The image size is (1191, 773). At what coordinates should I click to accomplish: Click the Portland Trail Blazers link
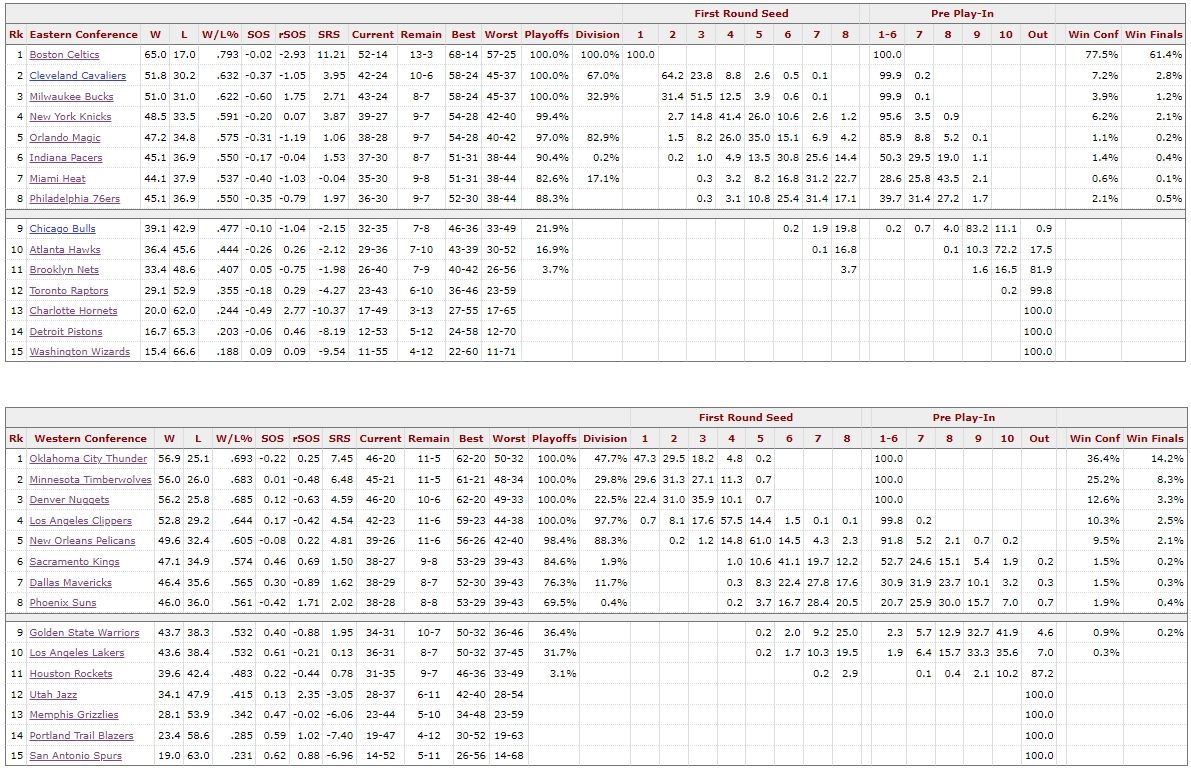tap(81, 735)
